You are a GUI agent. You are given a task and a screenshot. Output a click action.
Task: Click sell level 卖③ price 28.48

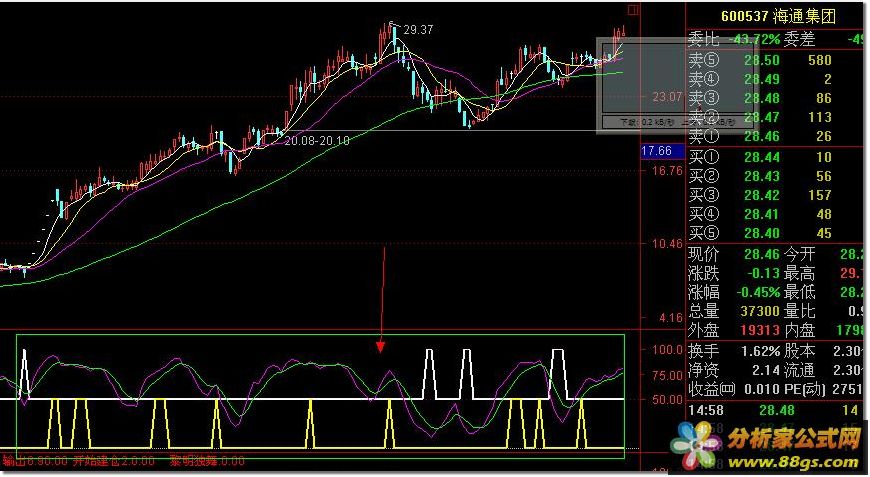coord(762,98)
